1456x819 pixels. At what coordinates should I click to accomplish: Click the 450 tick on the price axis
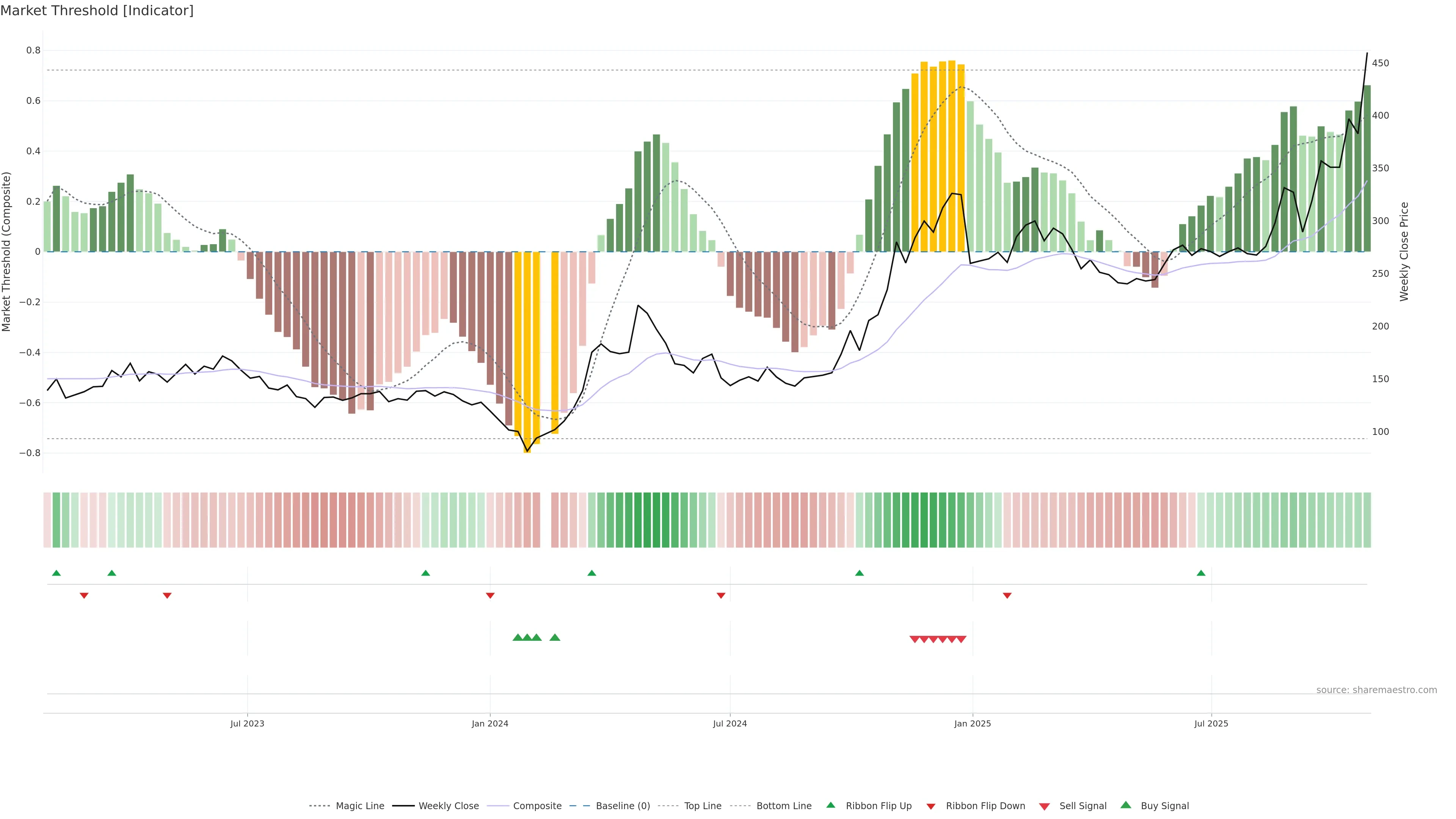(x=1380, y=63)
